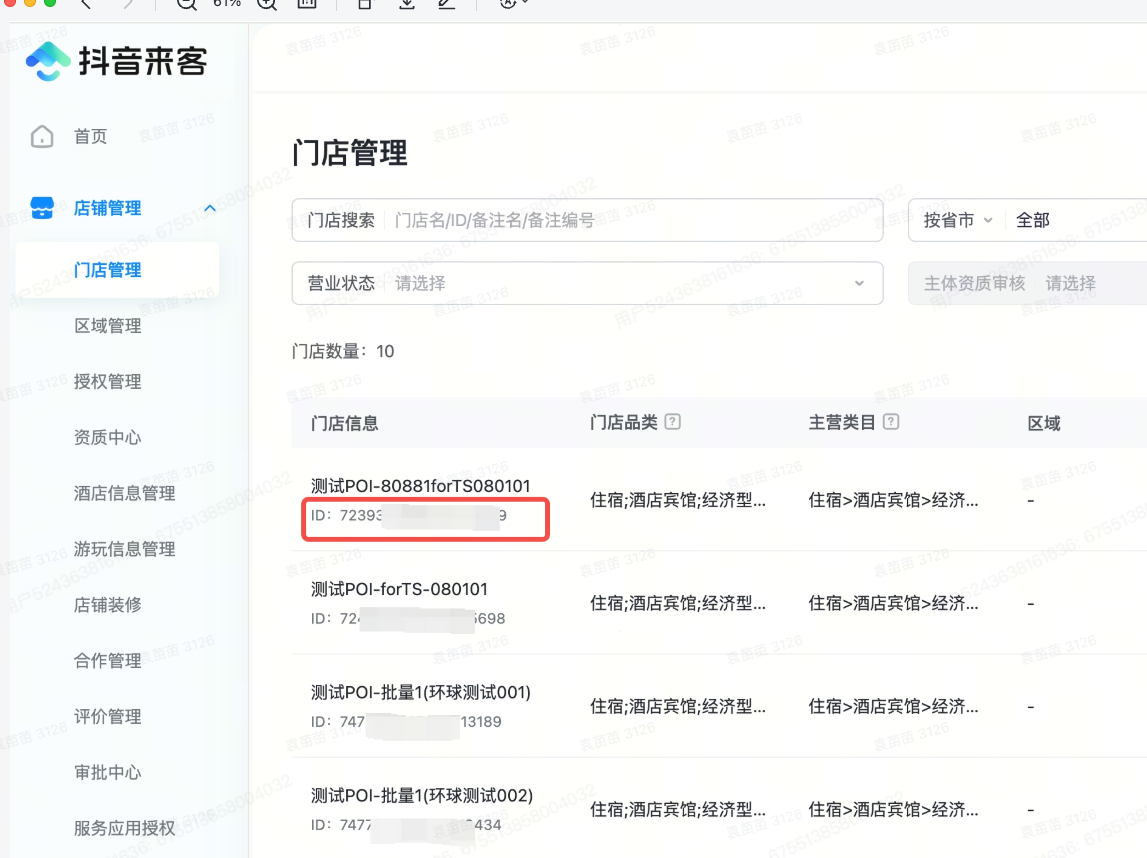Open 评价管理 in the sidebar
This screenshot has width=1147, height=858.
click(x=108, y=717)
